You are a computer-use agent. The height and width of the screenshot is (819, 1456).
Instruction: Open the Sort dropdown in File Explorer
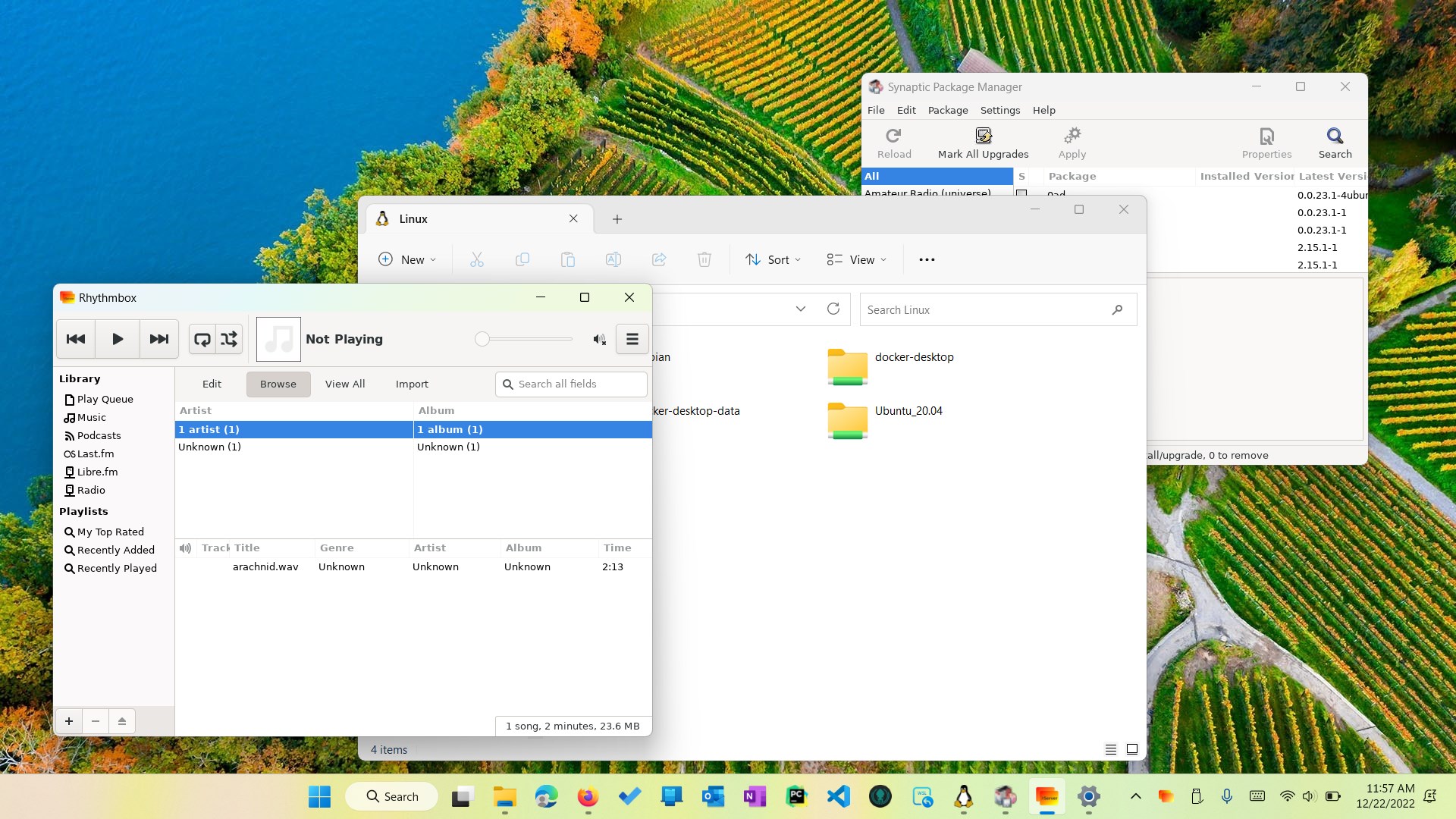[x=773, y=259]
